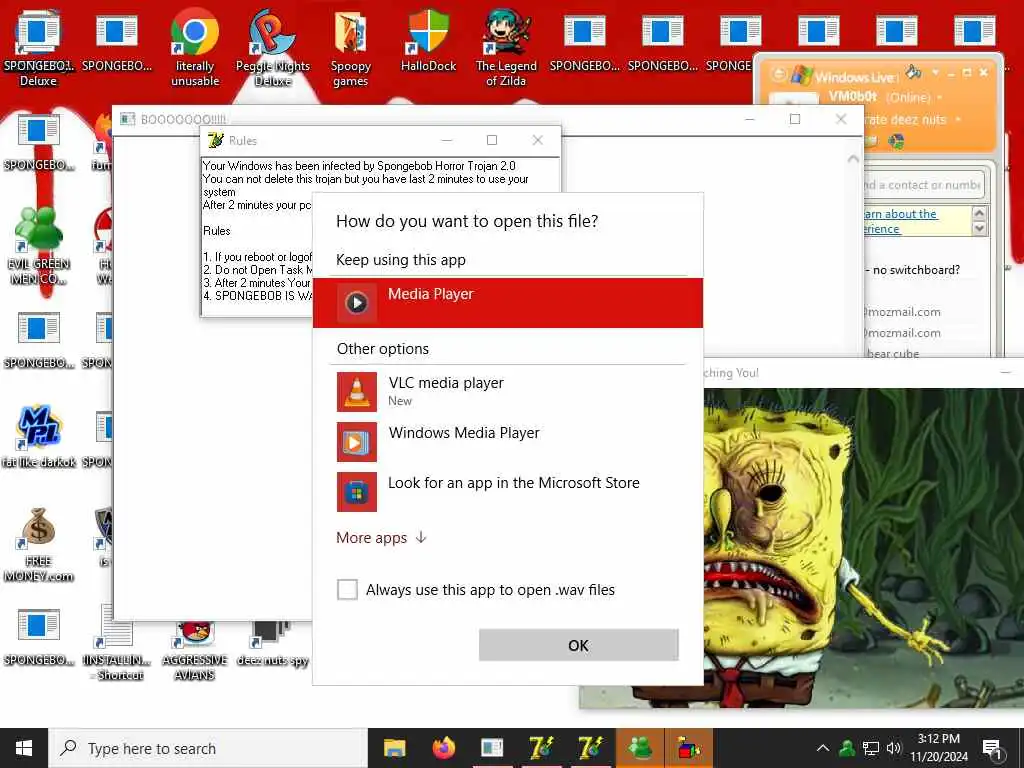
Task: Change the (Online) status dropdown in Messenger
Action: pyautogui.click(x=914, y=97)
